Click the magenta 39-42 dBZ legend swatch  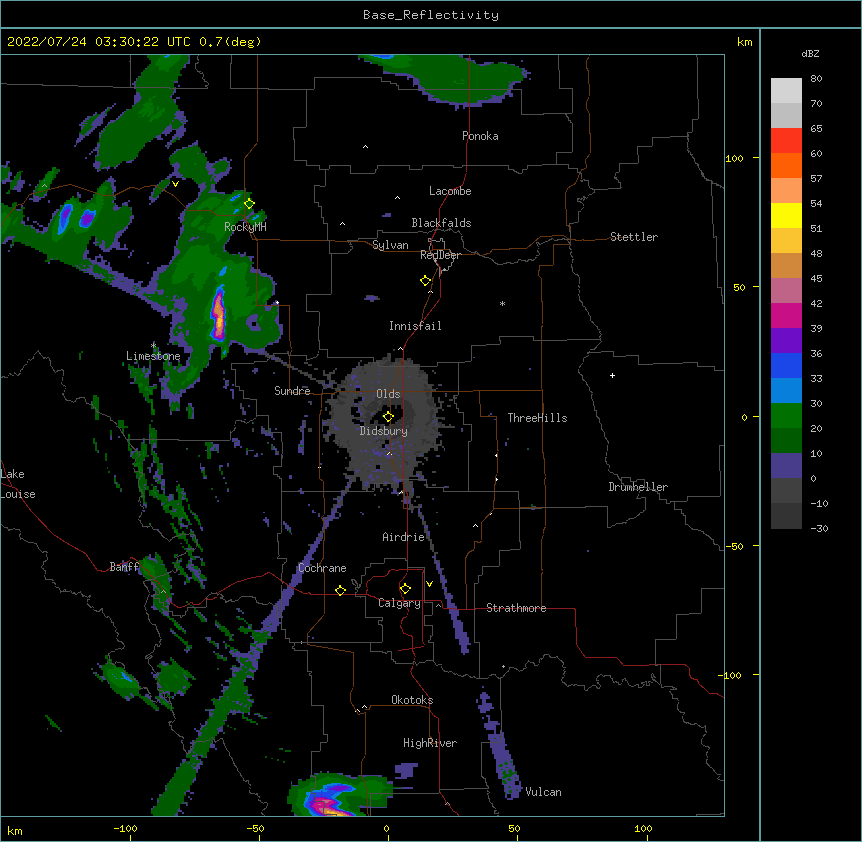tap(786, 315)
